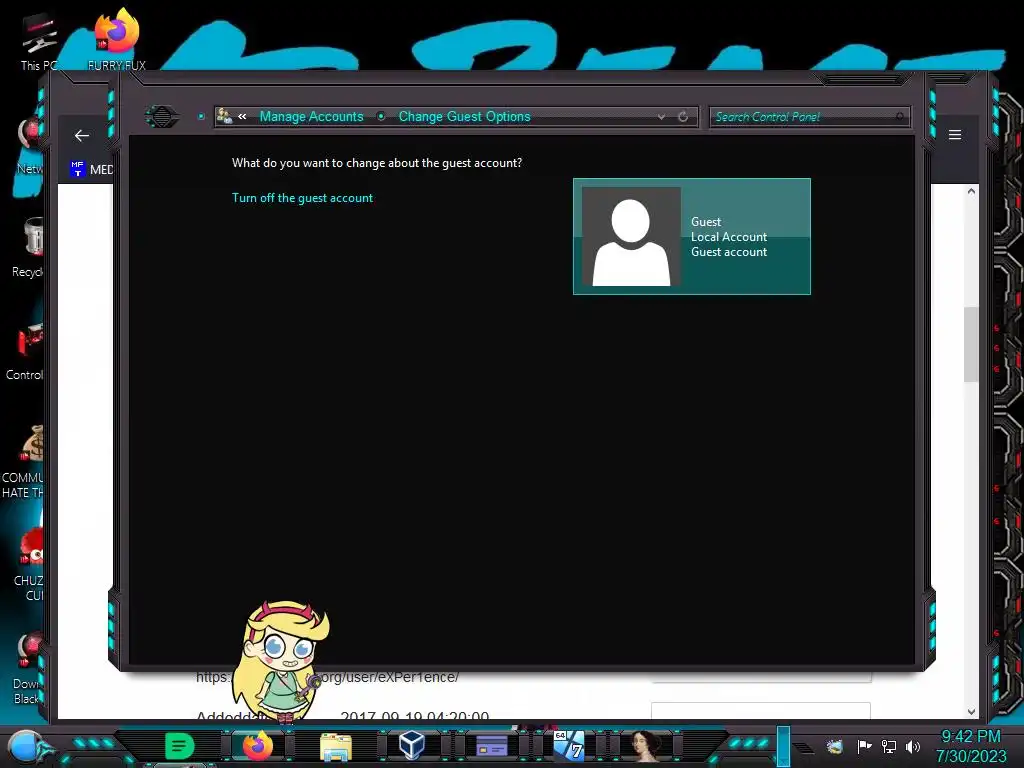Open the Network desktop icon
Viewport: 1024px width, 768px height.
click(x=29, y=147)
